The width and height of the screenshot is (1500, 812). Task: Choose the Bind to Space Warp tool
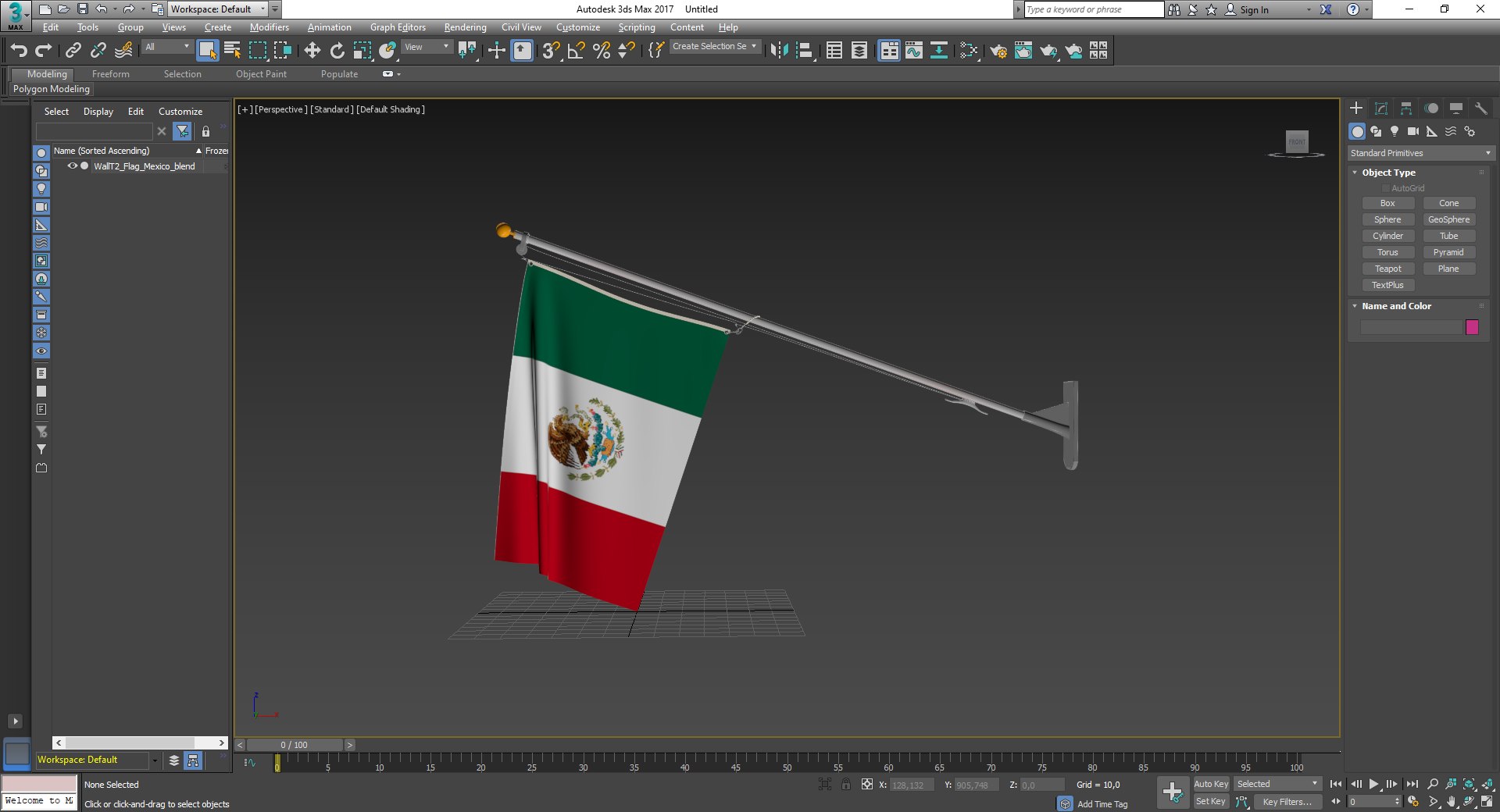123,51
